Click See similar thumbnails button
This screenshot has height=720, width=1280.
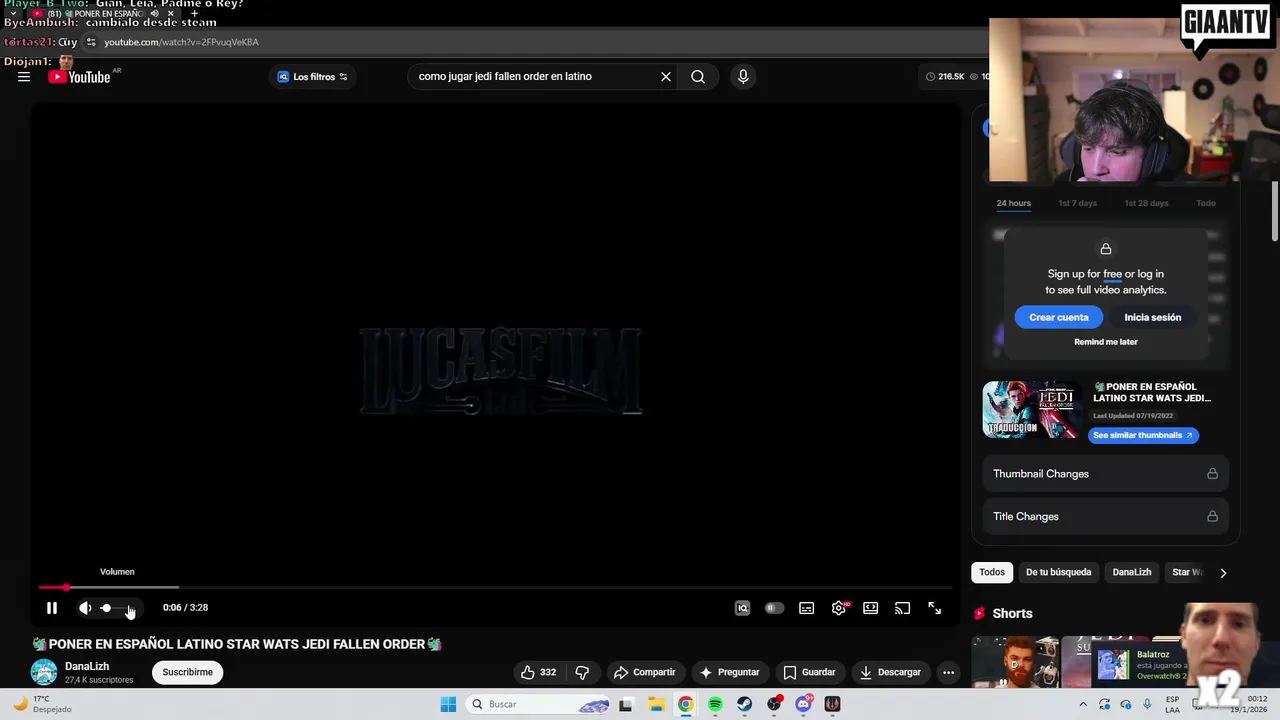(1143, 435)
